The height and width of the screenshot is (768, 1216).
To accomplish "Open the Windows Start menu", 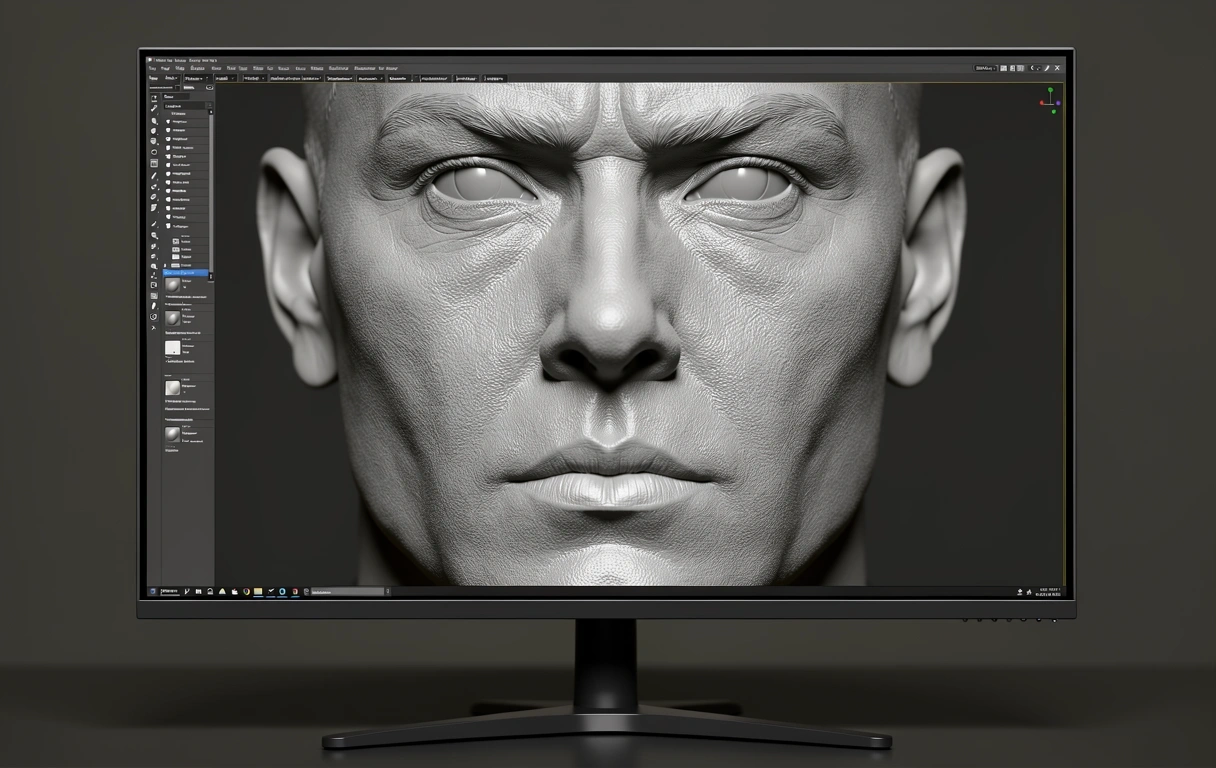I will click(x=153, y=592).
